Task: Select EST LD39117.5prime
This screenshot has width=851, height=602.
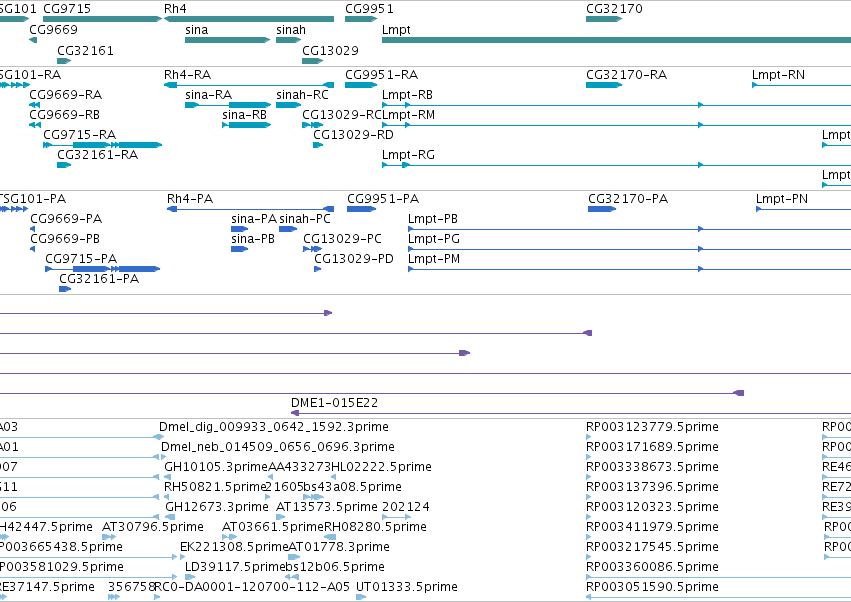Action: click(236, 567)
